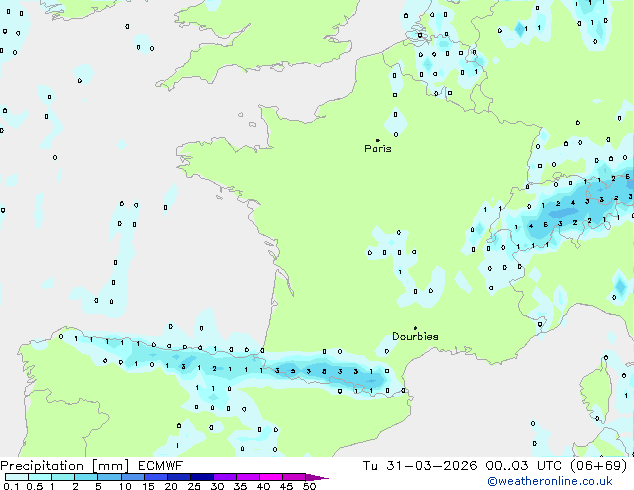
Task: Select the 5–10 mm light blue legend swatch
Action: (109, 477)
